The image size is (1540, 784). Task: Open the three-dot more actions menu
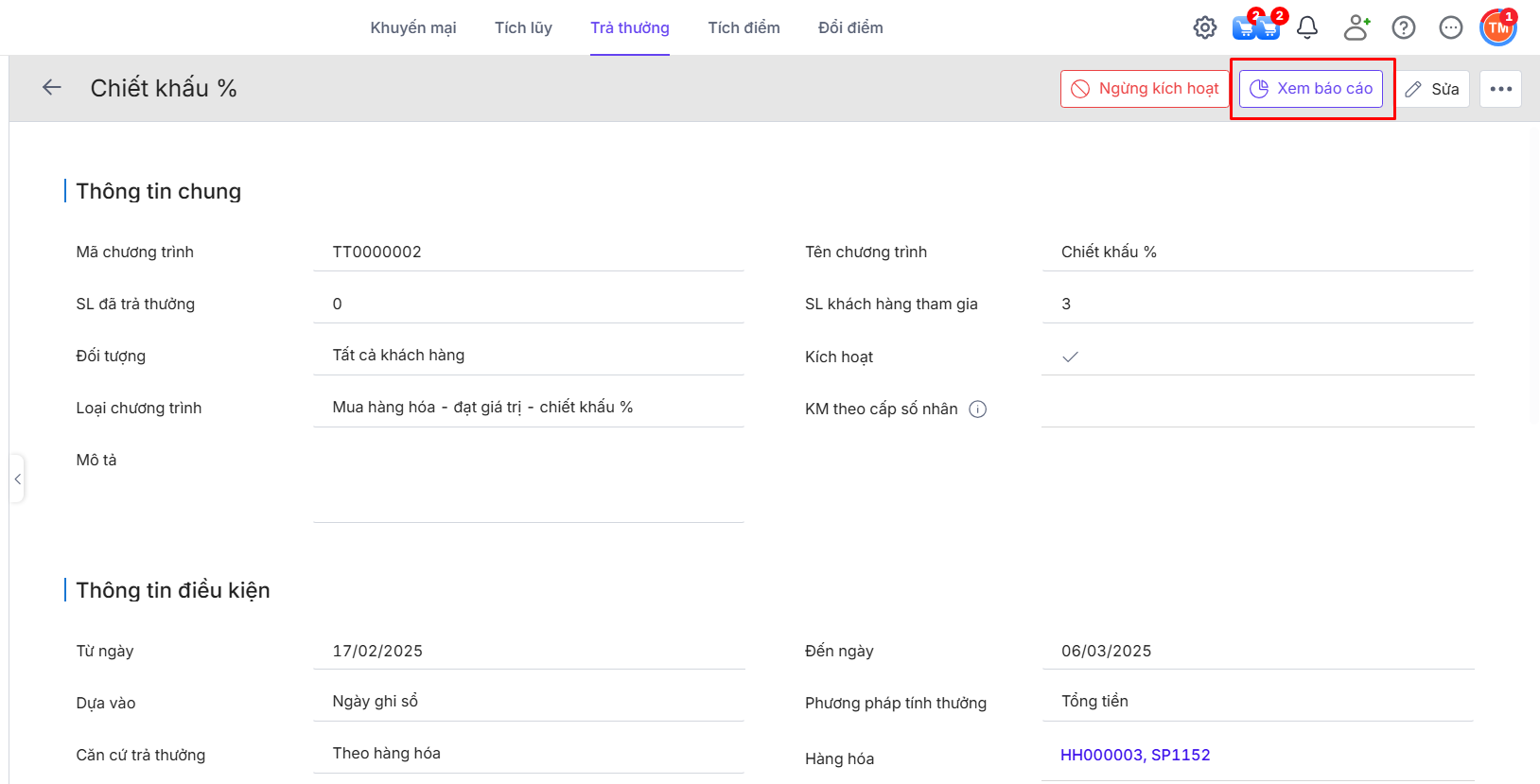[x=1500, y=89]
